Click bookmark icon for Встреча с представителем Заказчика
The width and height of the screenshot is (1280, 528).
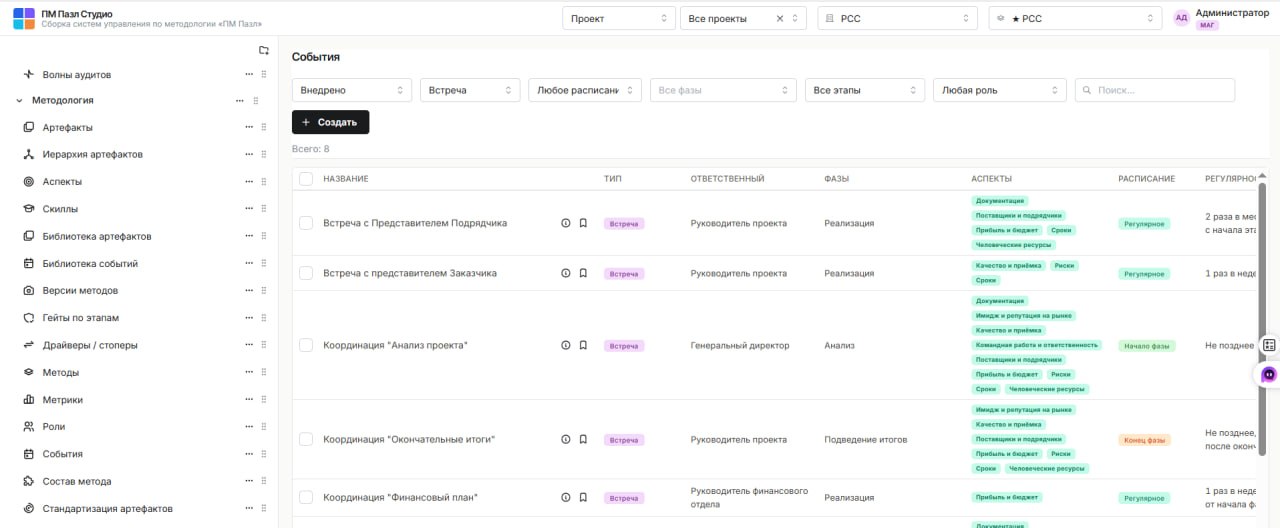583,273
